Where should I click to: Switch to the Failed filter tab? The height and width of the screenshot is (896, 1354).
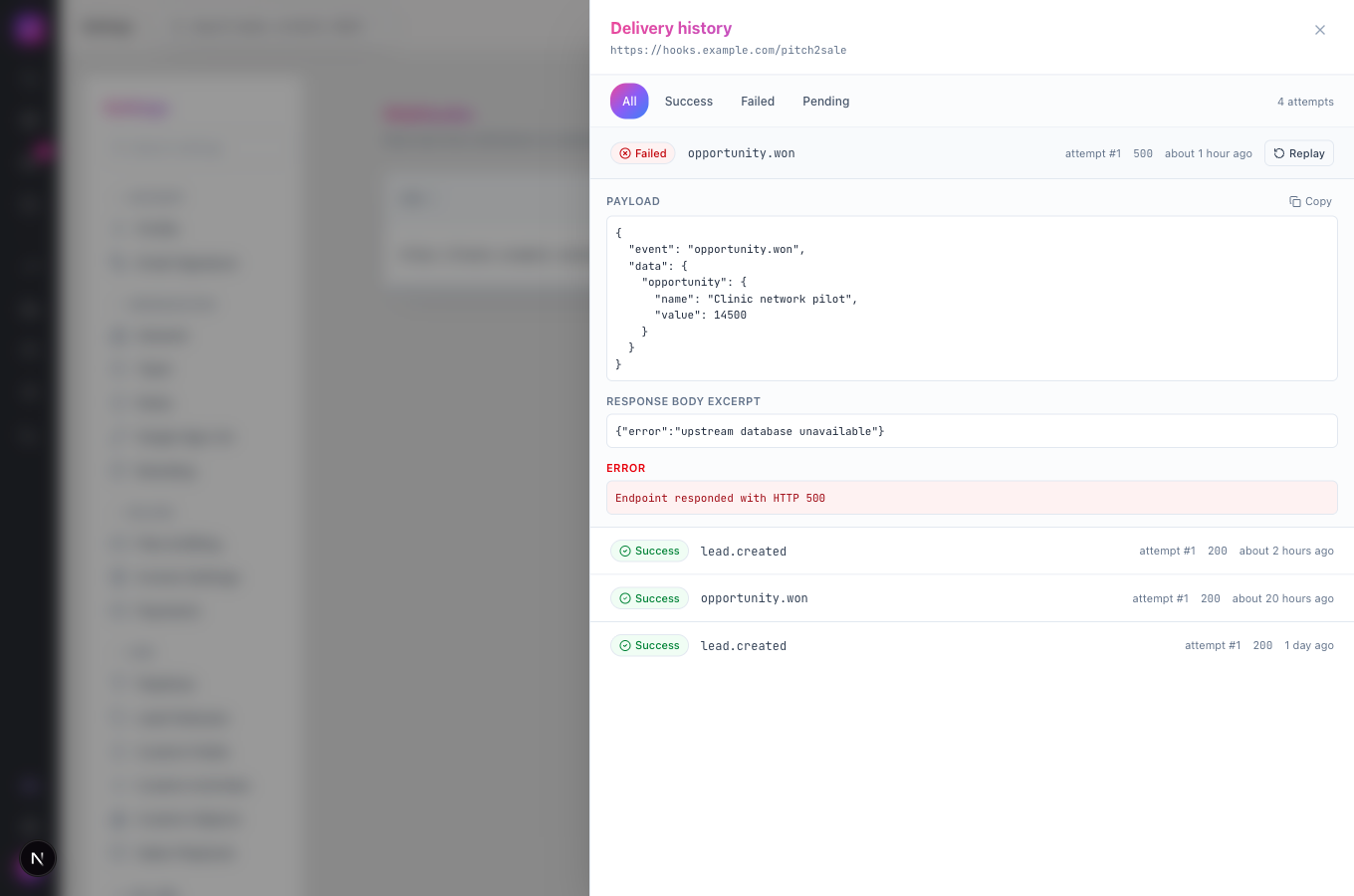click(x=758, y=102)
